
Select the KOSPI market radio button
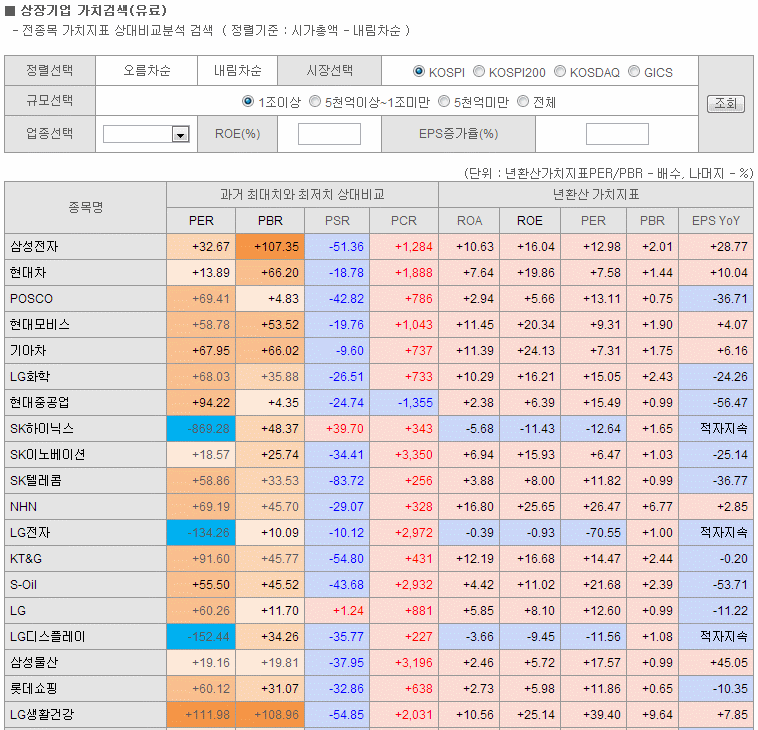click(419, 72)
